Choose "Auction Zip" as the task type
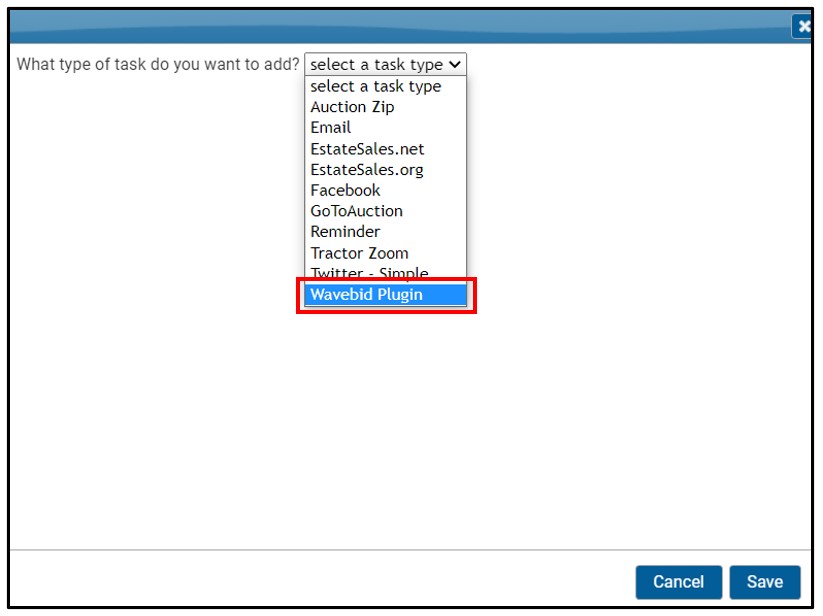 (349, 106)
